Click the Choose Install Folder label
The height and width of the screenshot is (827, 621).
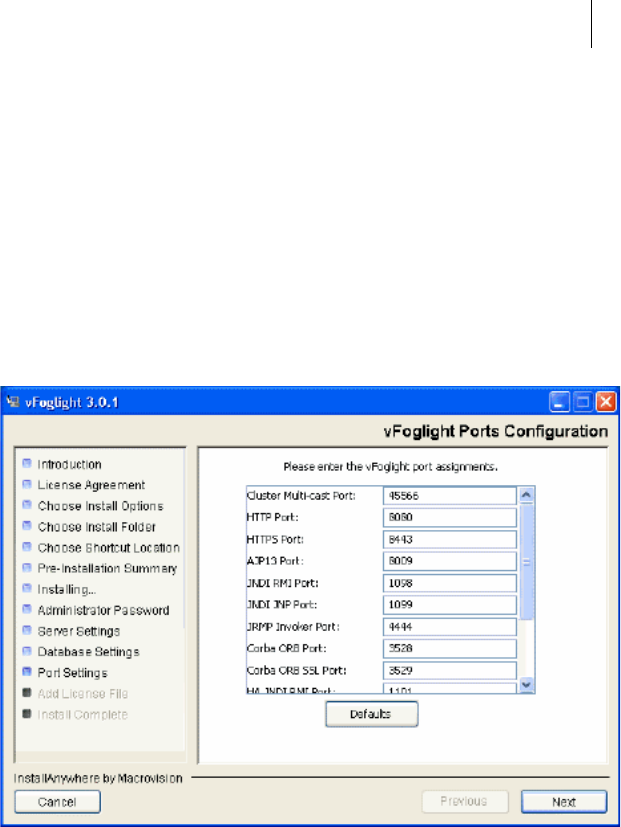tap(97, 527)
